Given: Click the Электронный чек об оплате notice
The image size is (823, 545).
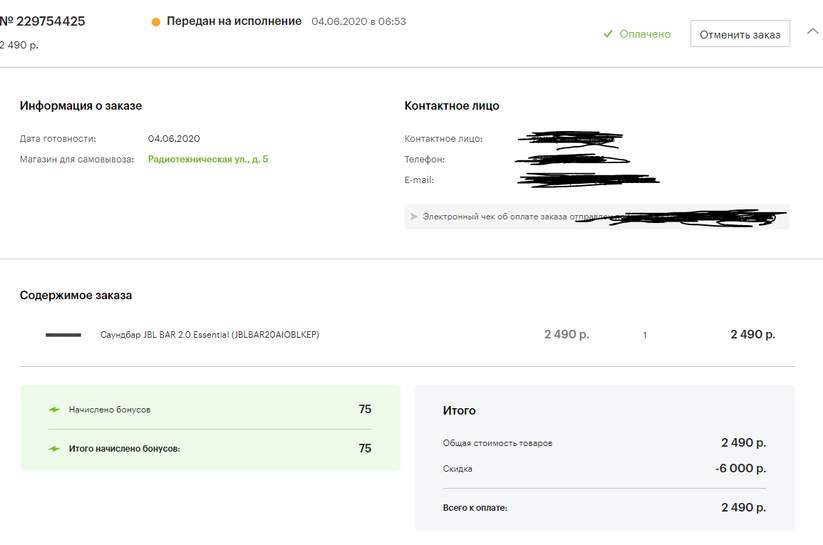Looking at the screenshot, I should pos(597,216).
